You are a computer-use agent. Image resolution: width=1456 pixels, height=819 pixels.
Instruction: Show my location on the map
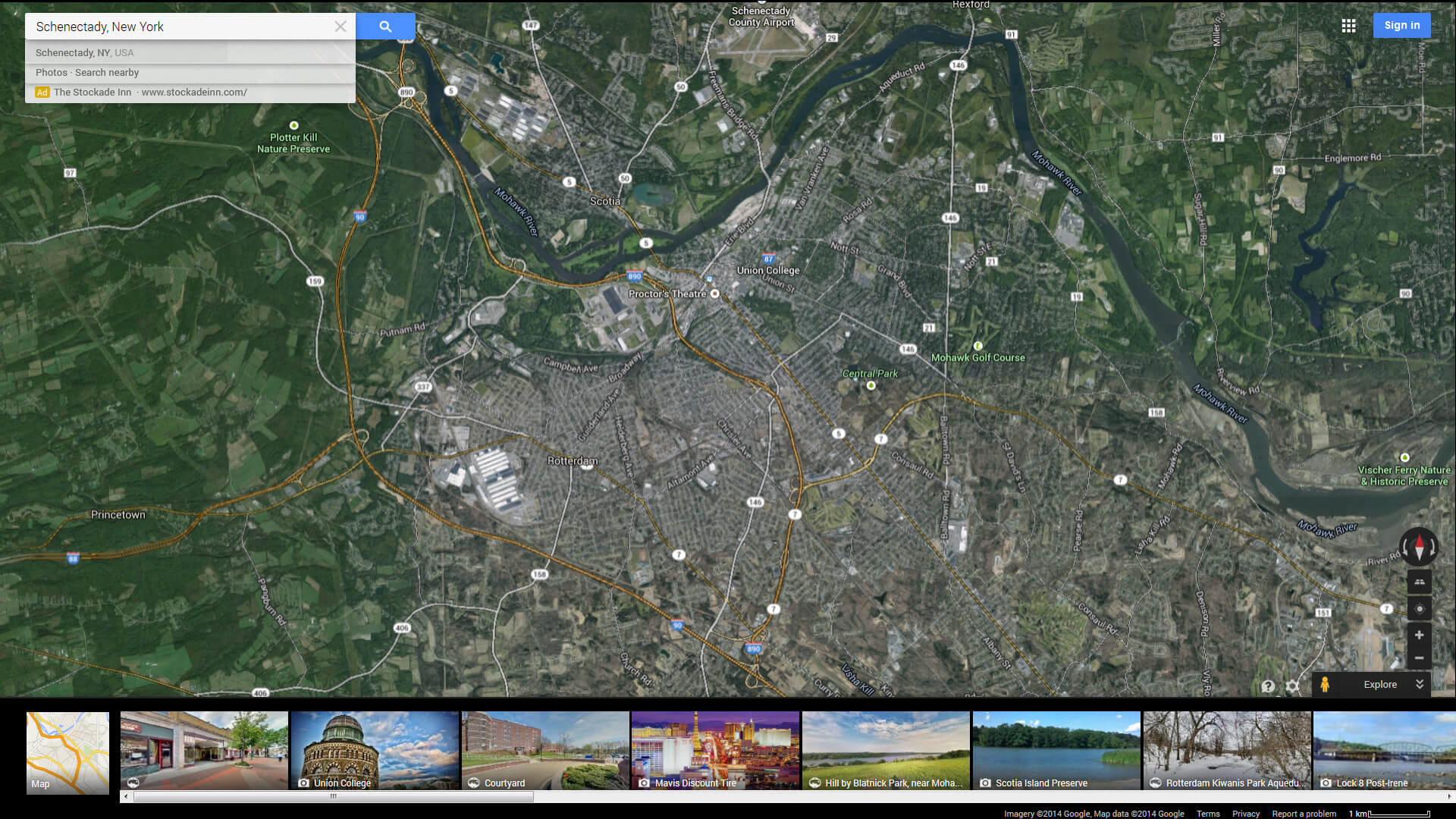[x=1419, y=609]
